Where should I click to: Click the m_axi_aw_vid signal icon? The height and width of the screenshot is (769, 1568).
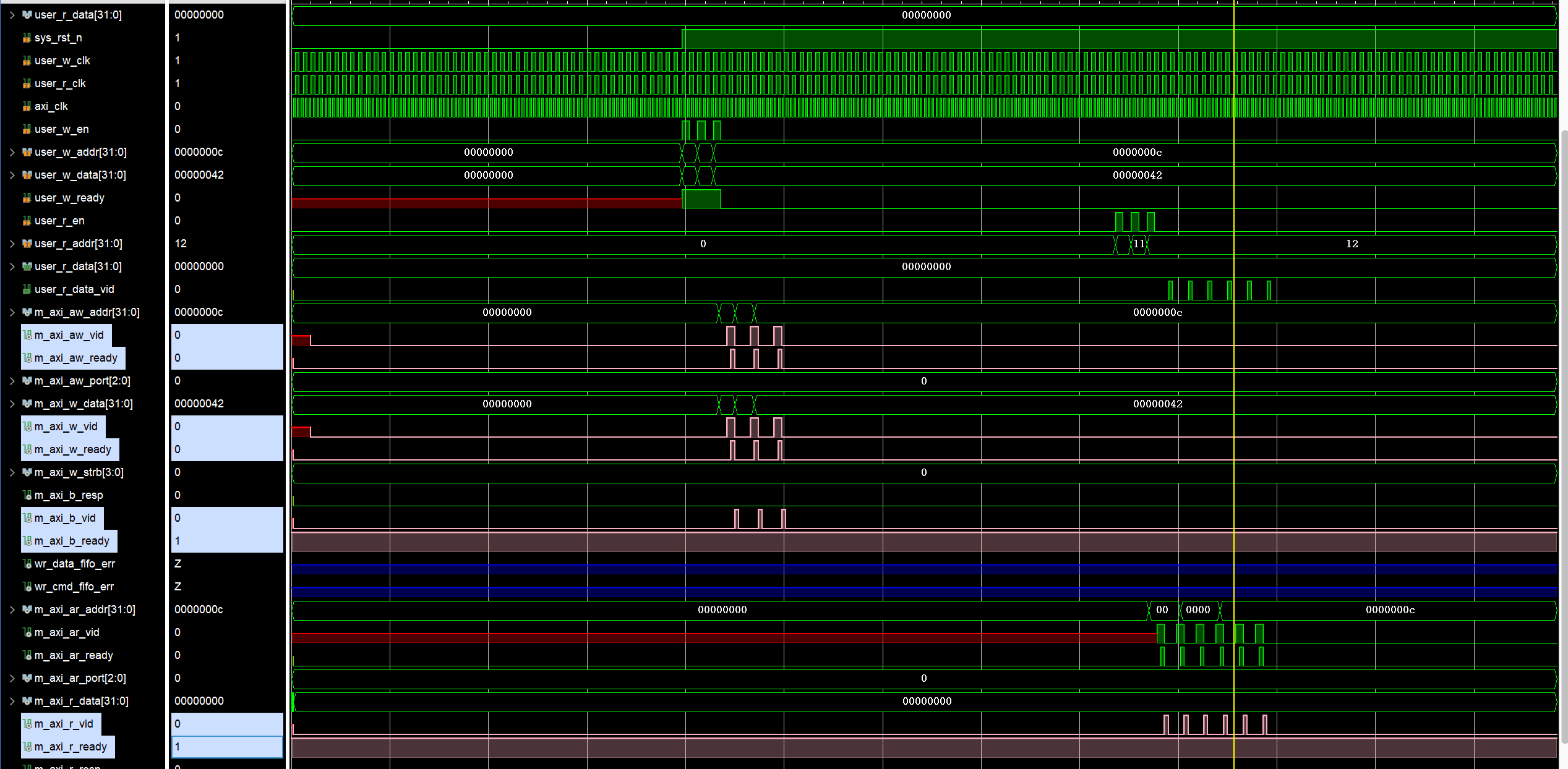[x=27, y=335]
